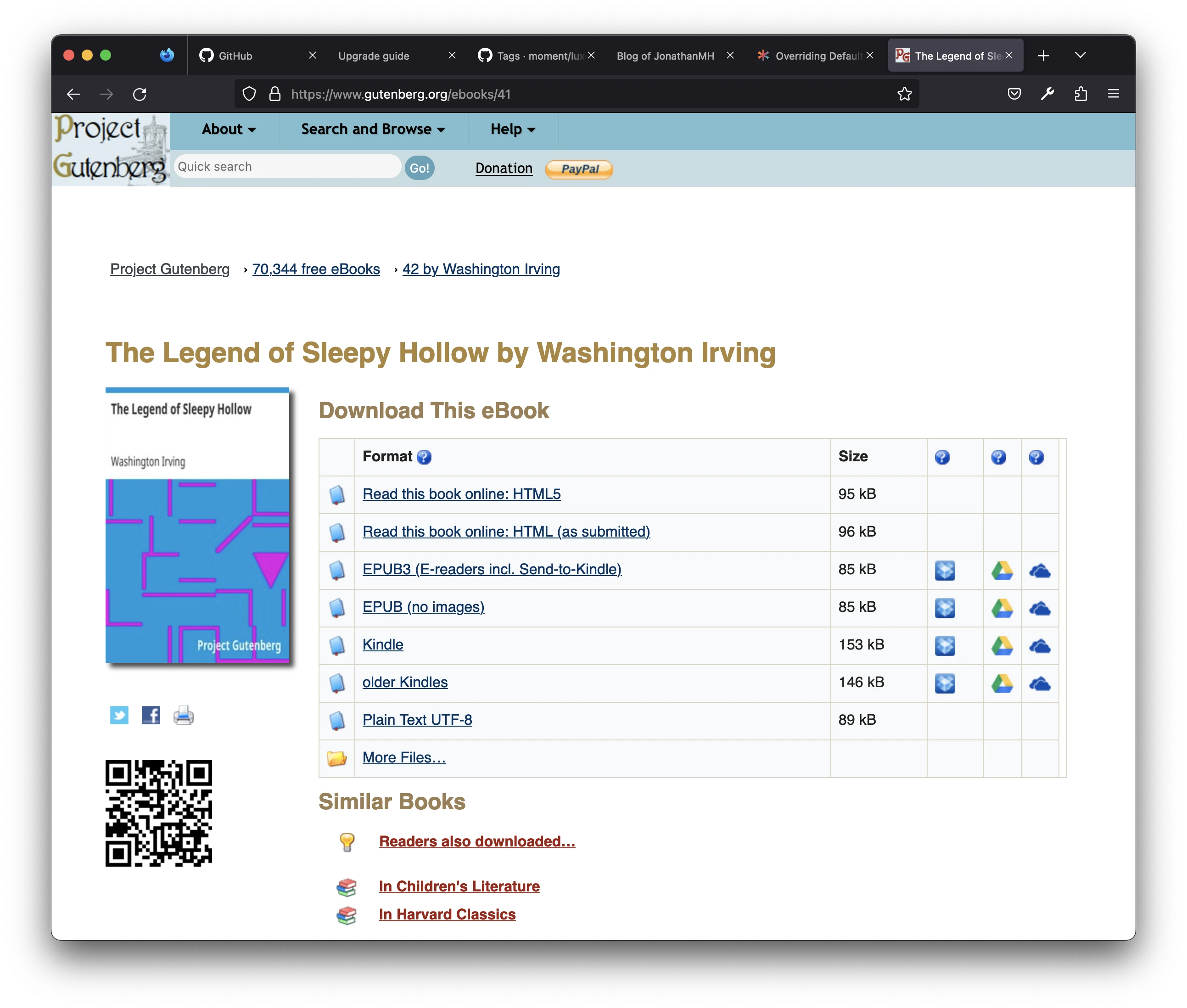
Task: Close the Upgrade guide tab
Action: click(452, 56)
